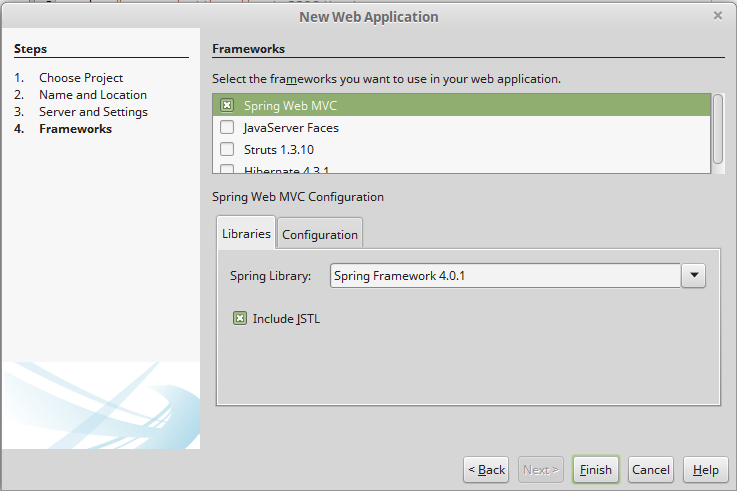This screenshot has width=737, height=491.
Task: Toggle the Include JSTL checkbox
Action: click(240, 319)
